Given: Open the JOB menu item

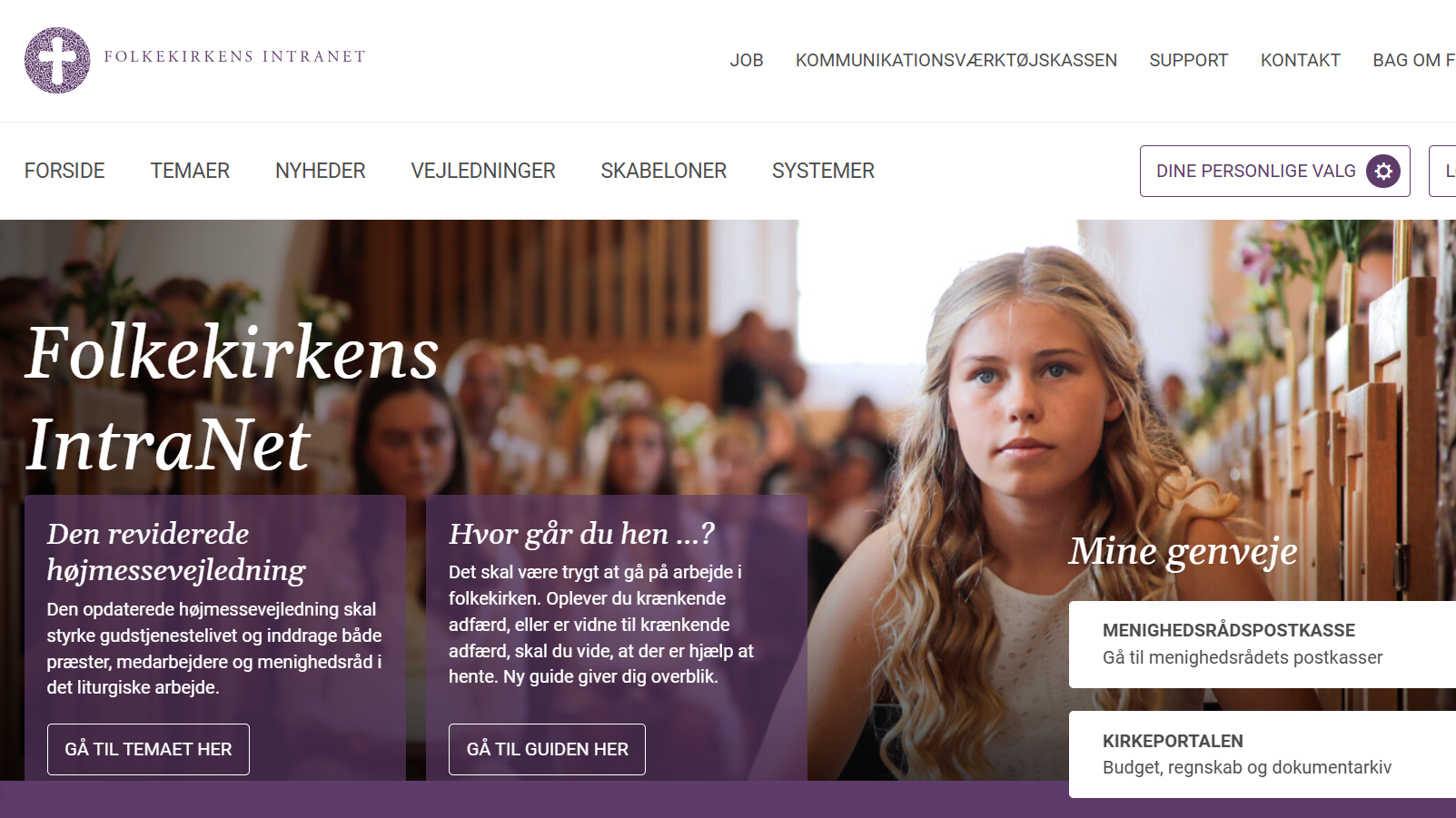Looking at the screenshot, I should 747,60.
